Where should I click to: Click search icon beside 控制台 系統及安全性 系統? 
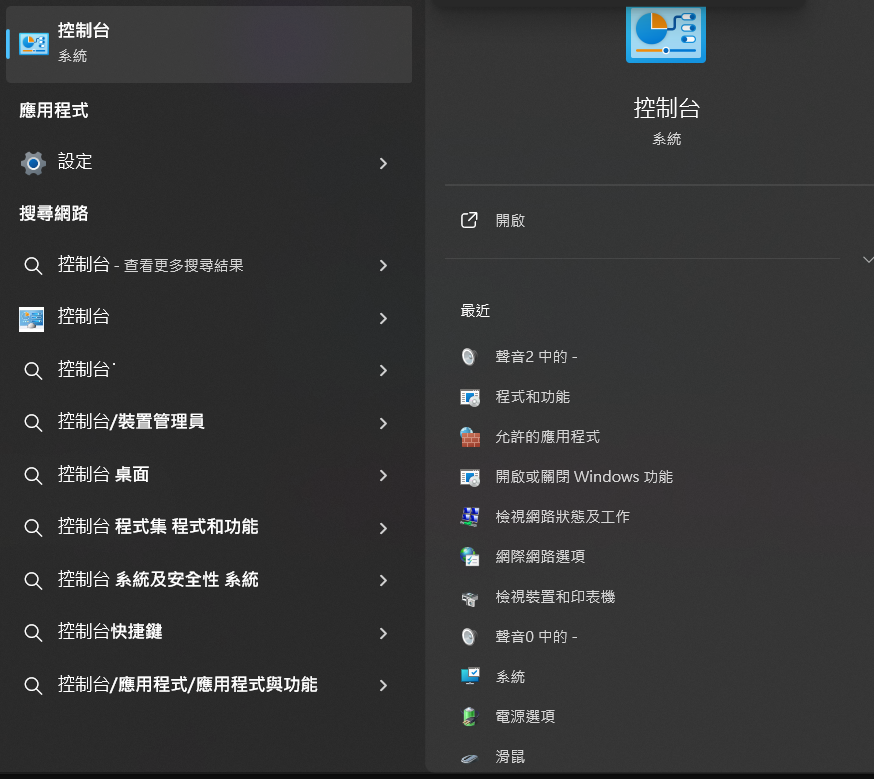[x=33, y=580]
